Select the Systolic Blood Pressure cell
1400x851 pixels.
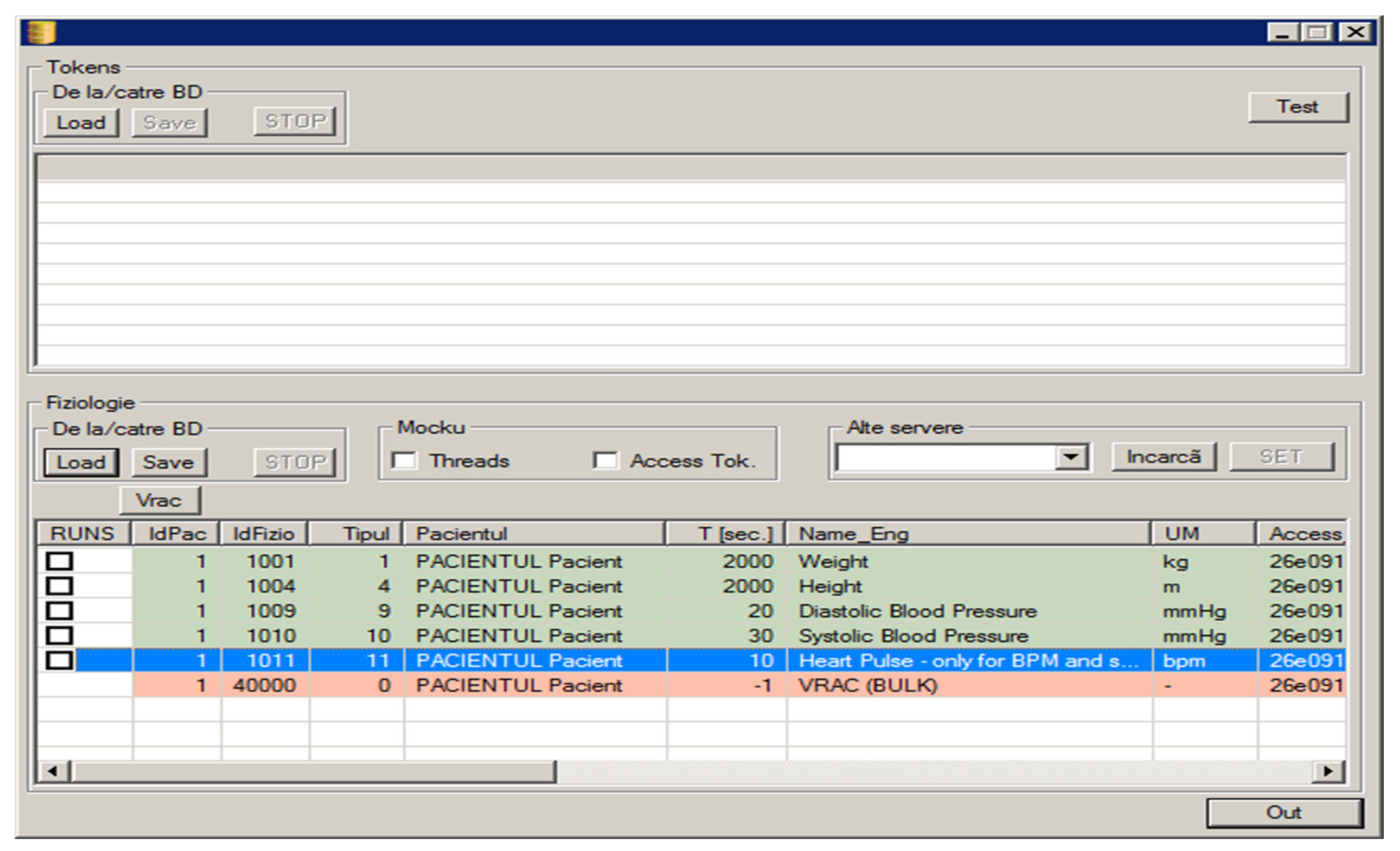tap(969, 636)
